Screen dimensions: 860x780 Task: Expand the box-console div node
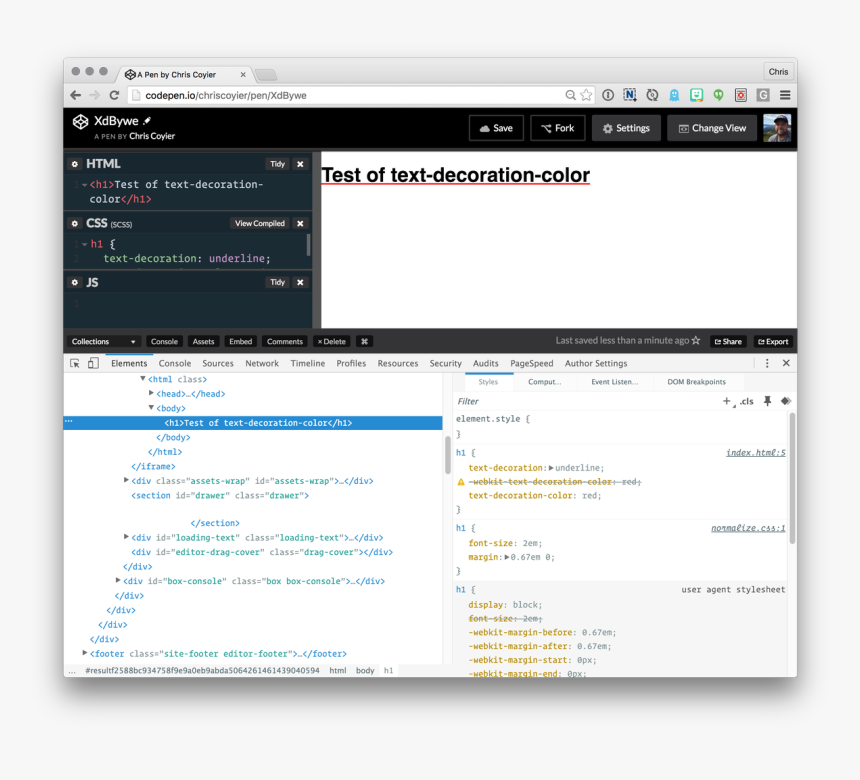pyautogui.click(x=118, y=580)
